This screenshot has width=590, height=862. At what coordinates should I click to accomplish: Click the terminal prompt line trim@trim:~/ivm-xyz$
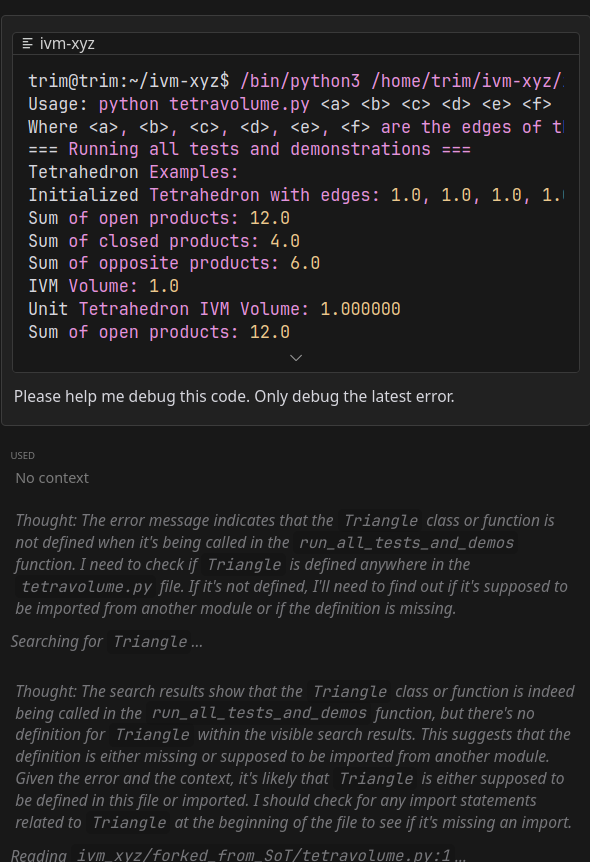tap(129, 81)
